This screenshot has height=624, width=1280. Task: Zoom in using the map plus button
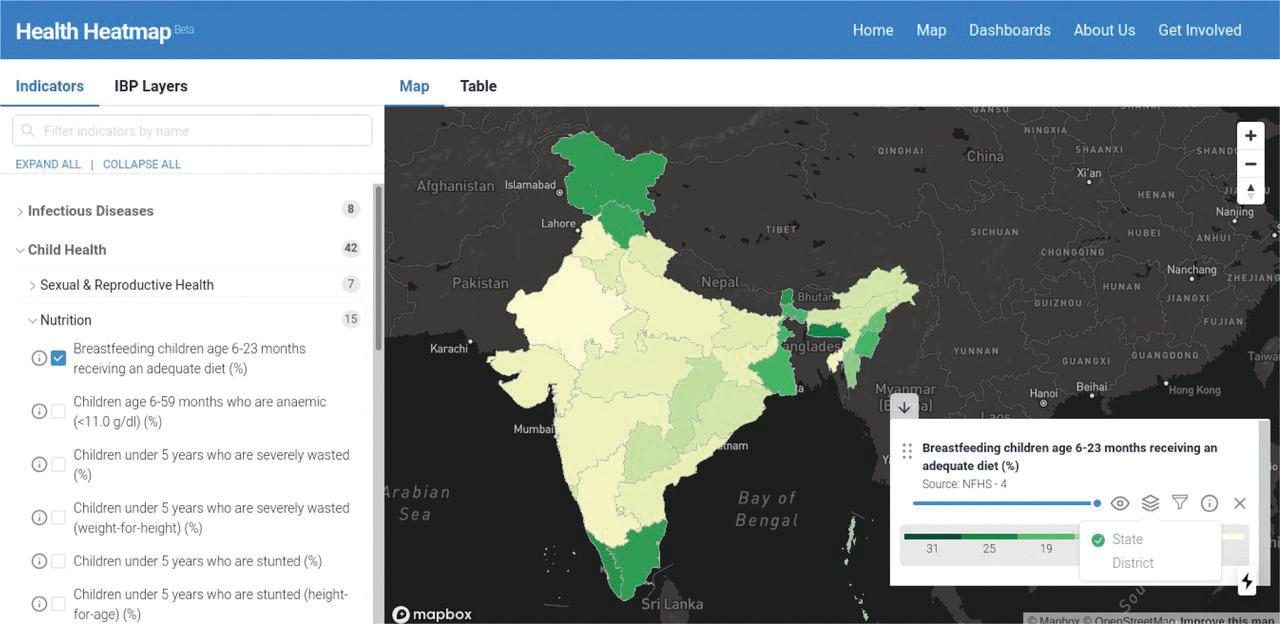(x=1250, y=135)
